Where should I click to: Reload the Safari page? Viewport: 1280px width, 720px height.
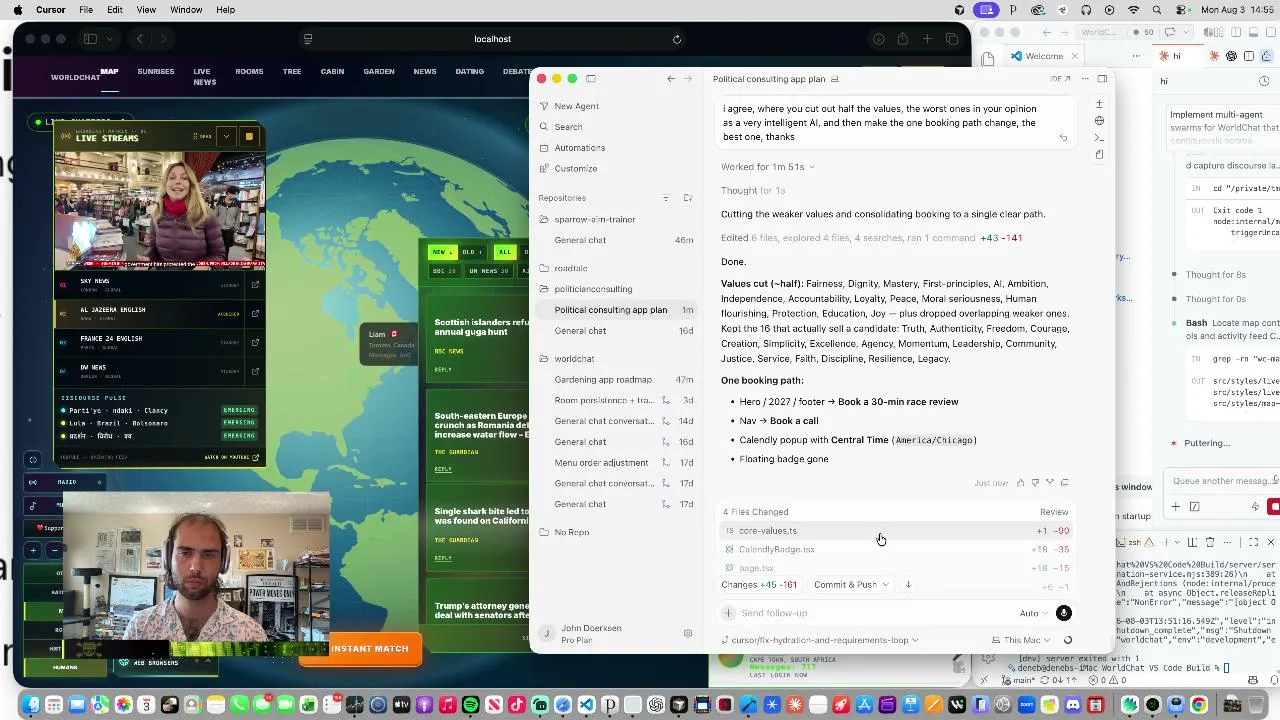coord(677,39)
